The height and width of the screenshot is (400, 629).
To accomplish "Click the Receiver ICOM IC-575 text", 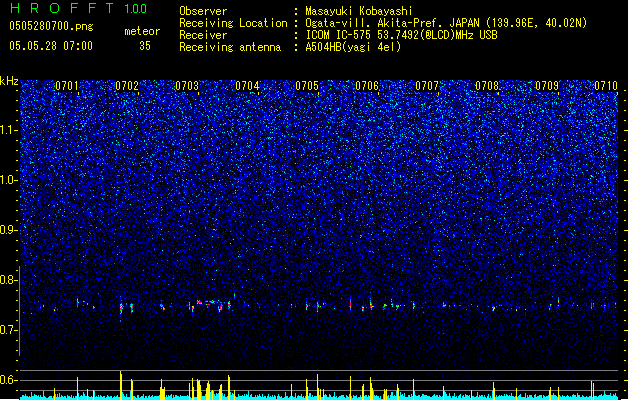I will click(401, 35).
